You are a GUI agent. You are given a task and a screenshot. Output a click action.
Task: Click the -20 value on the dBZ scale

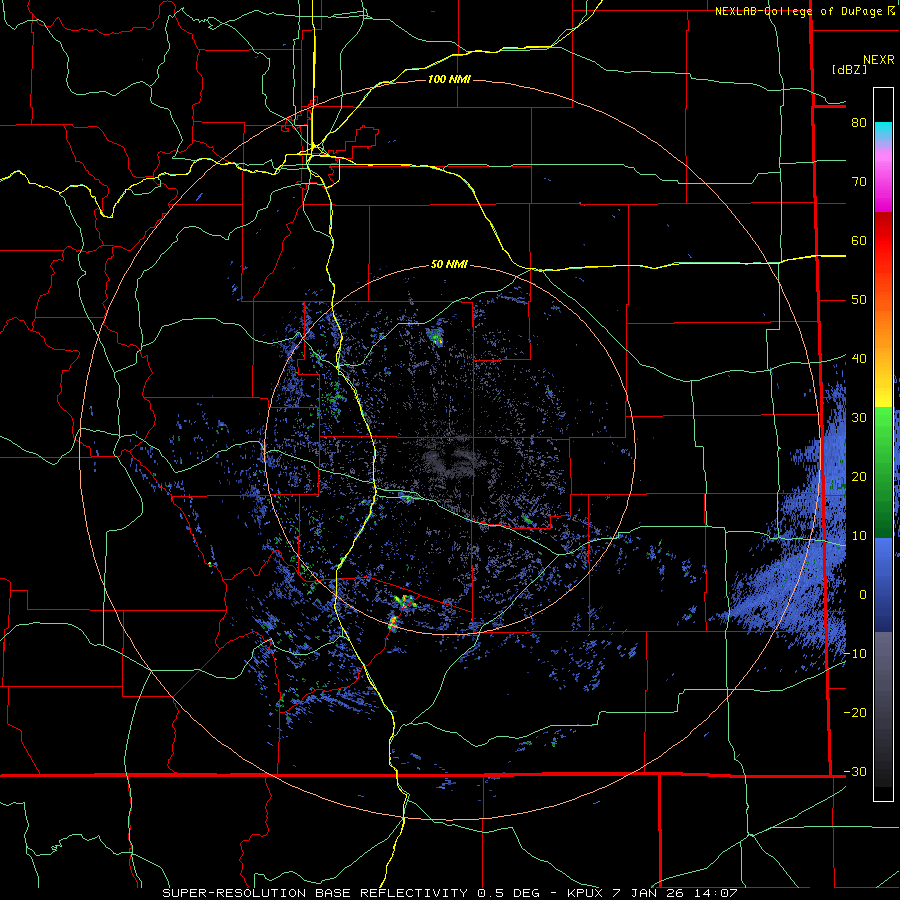[855, 713]
